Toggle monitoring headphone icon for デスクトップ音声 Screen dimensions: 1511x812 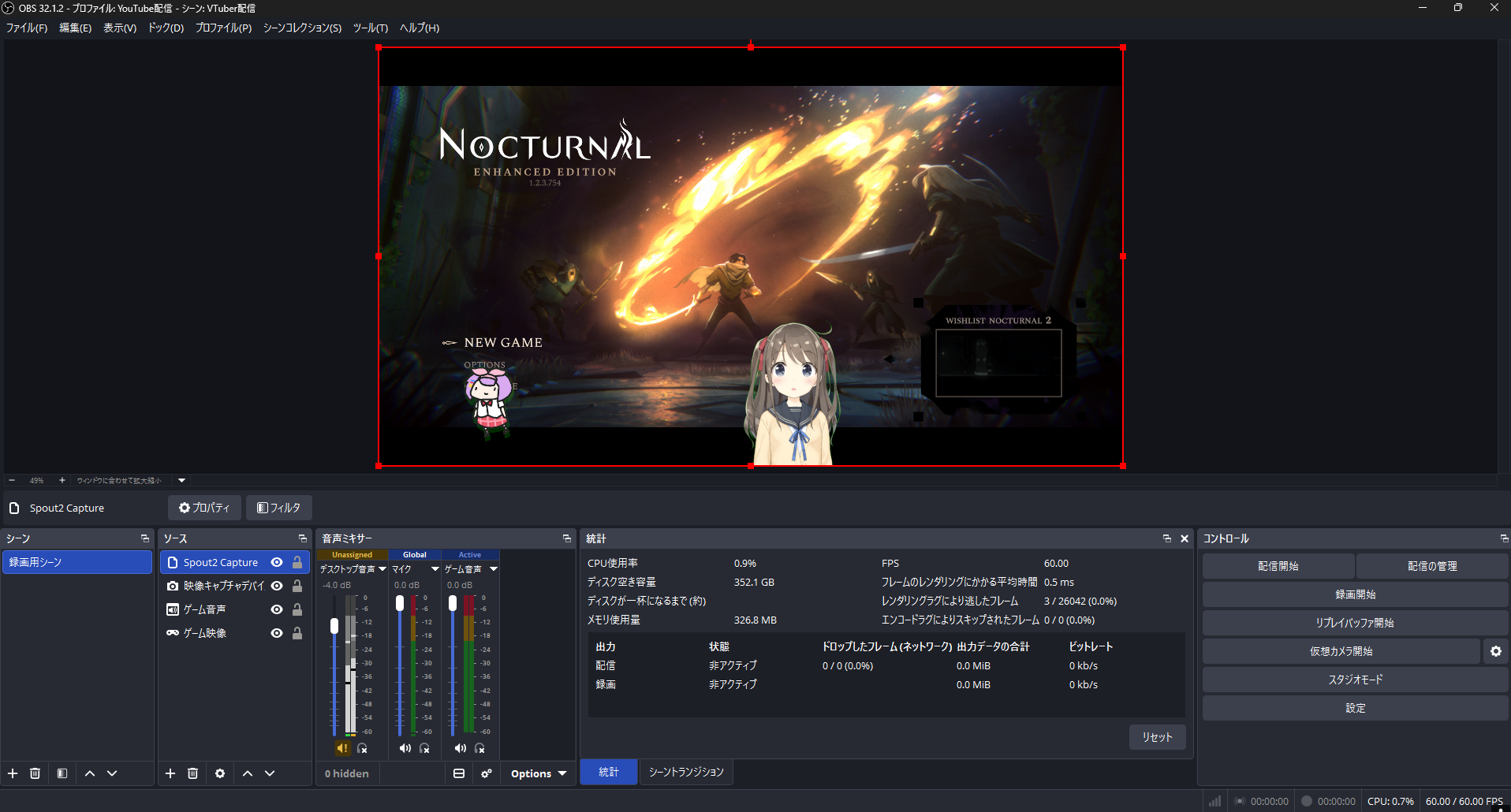click(x=362, y=748)
